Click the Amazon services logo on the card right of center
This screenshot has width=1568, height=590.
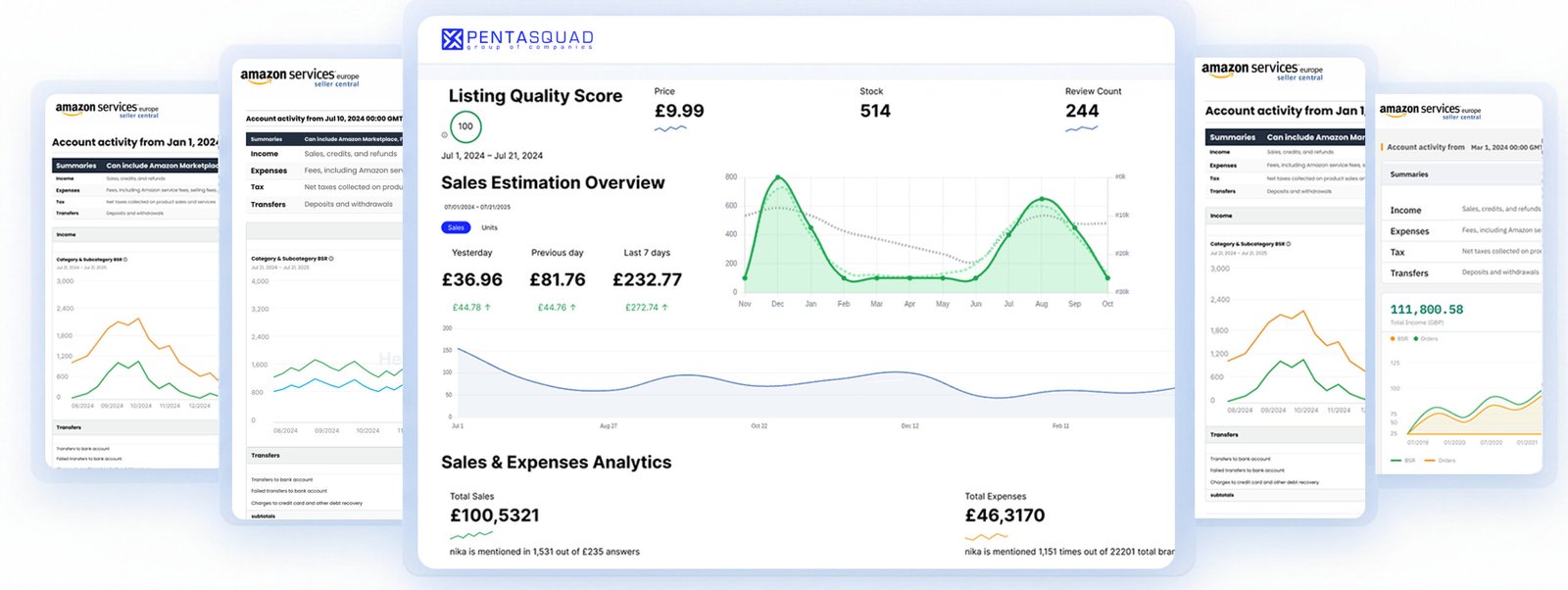1262,70
